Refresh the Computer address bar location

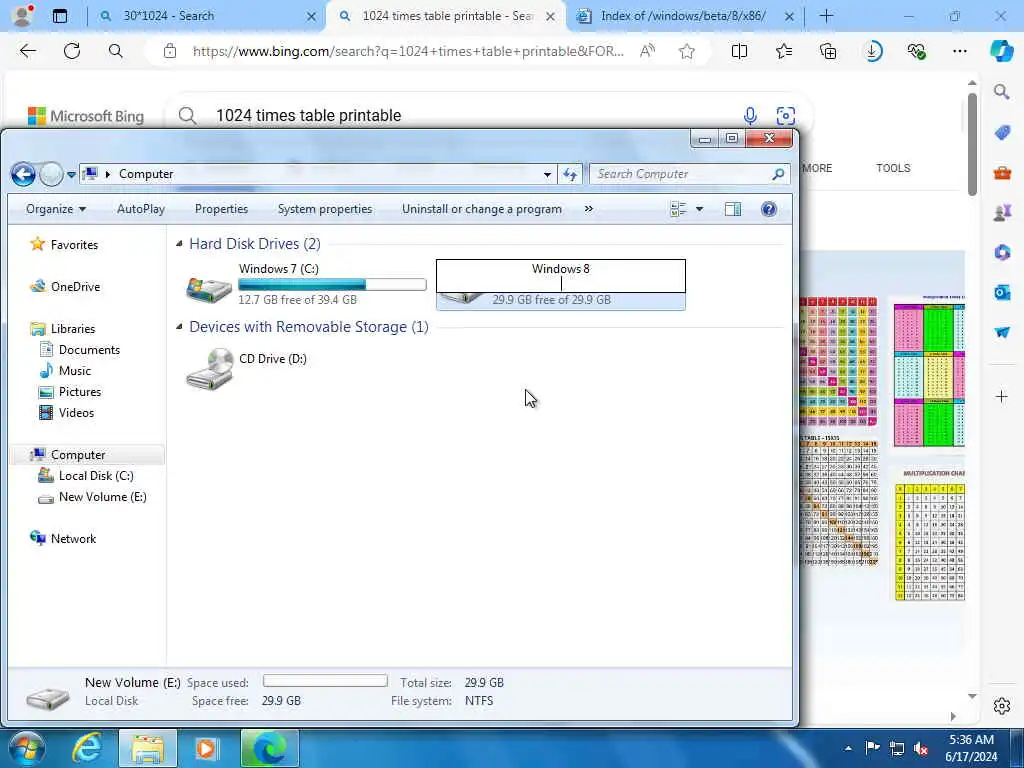coord(570,174)
